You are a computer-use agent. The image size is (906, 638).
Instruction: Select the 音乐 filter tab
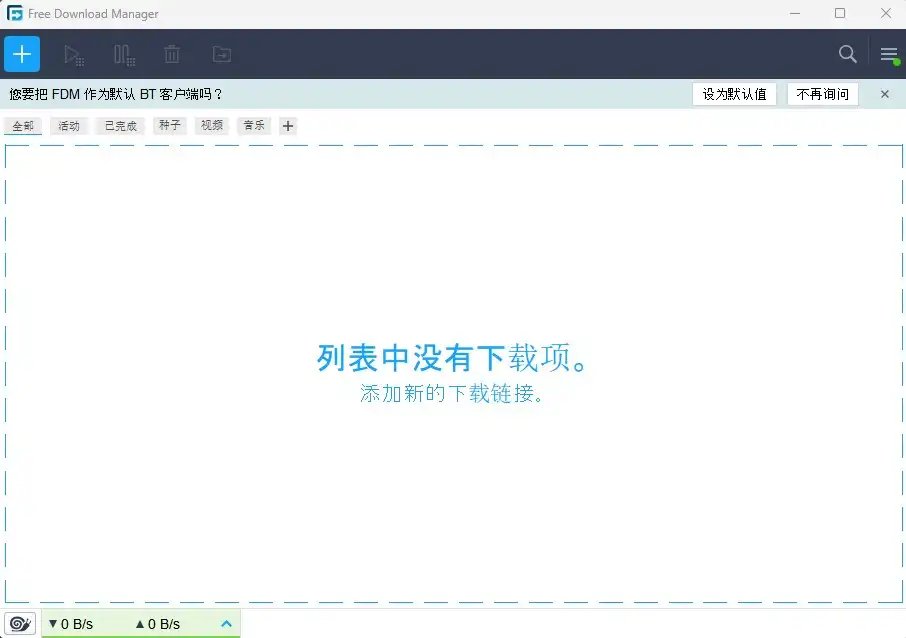(x=253, y=125)
